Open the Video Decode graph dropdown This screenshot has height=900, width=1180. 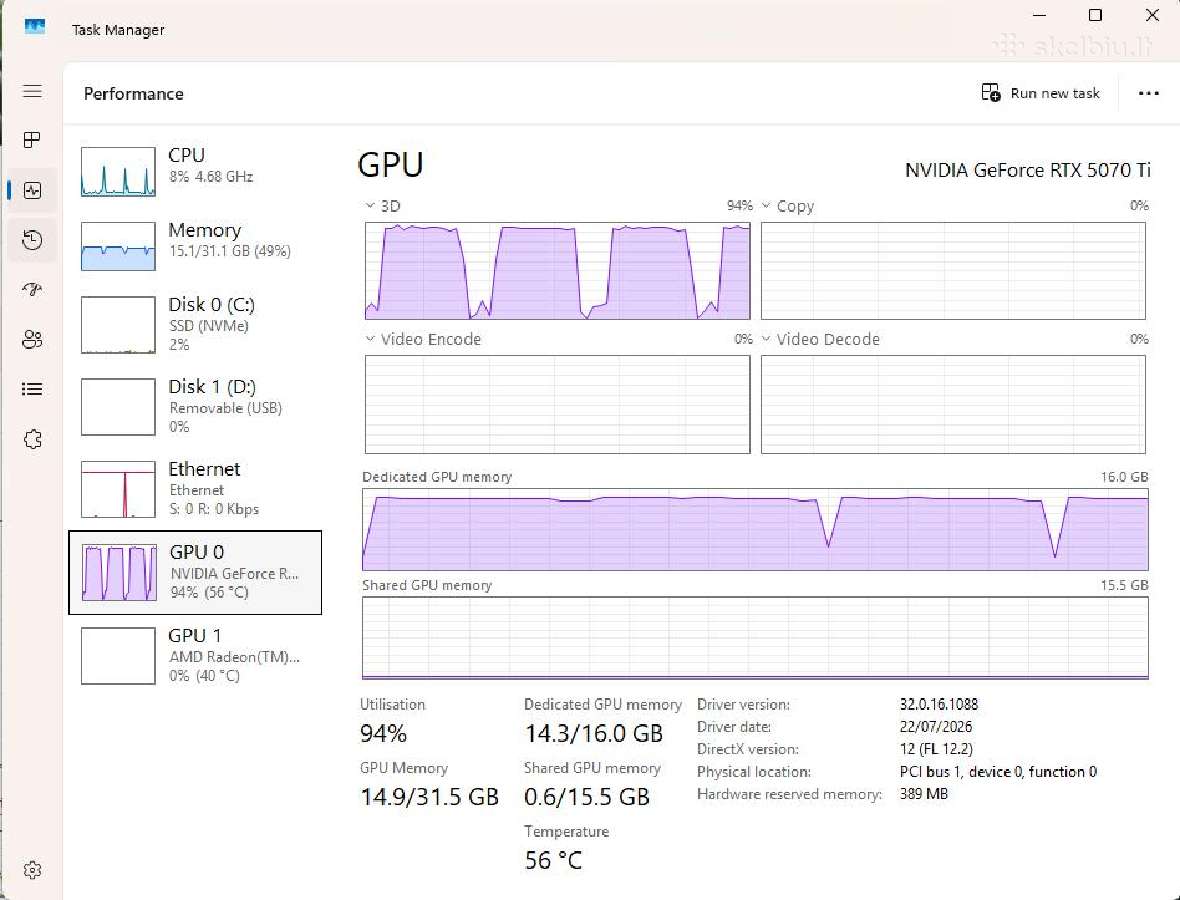click(x=766, y=339)
